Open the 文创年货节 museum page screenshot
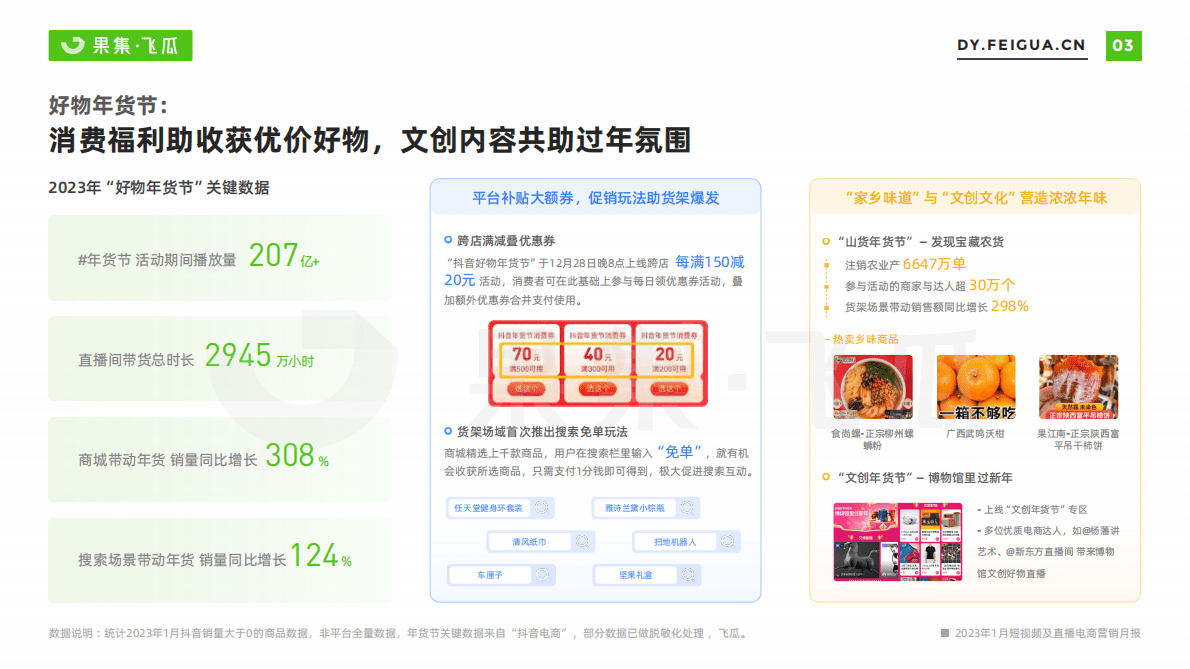This screenshot has height=669, width=1190. 897,540
